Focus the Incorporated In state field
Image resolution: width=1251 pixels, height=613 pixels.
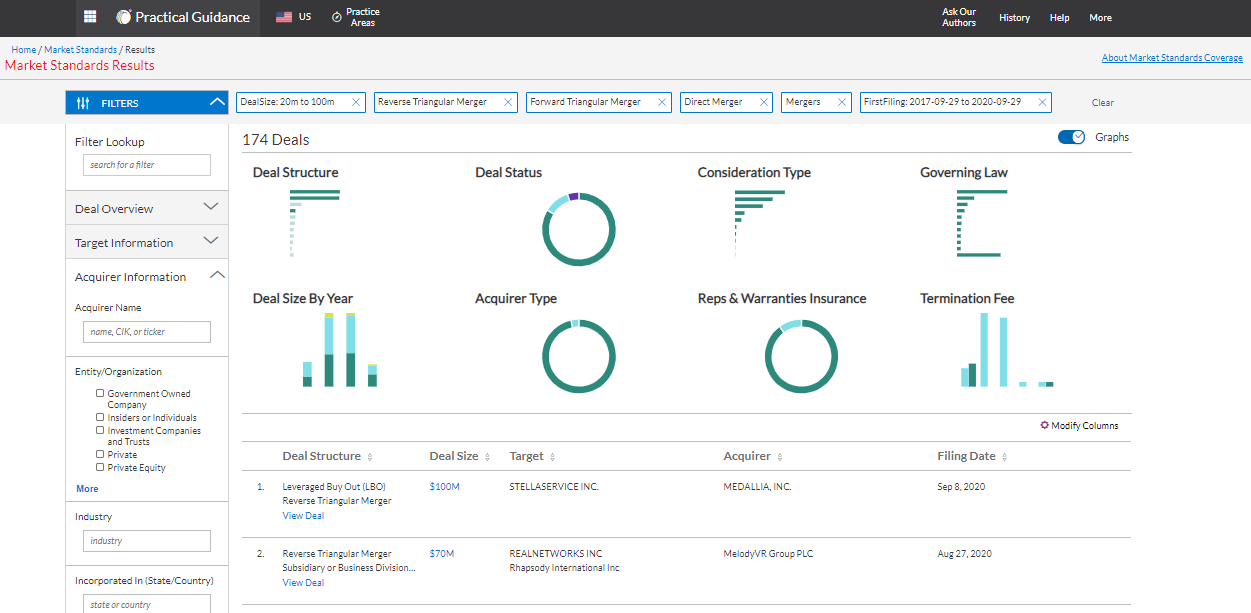click(x=147, y=604)
